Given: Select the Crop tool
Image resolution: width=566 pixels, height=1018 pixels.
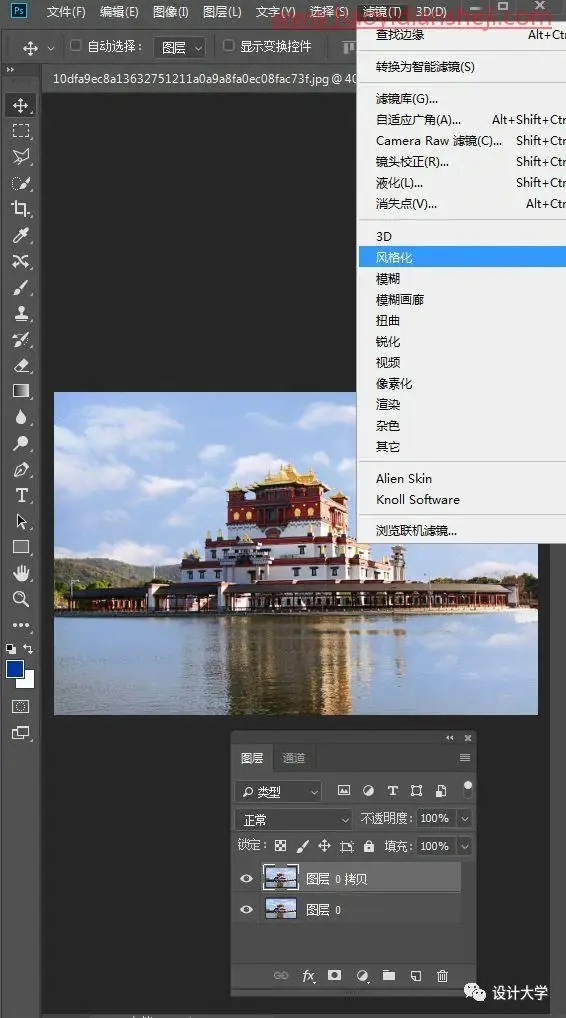Looking at the screenshot, I should point(21,208).
